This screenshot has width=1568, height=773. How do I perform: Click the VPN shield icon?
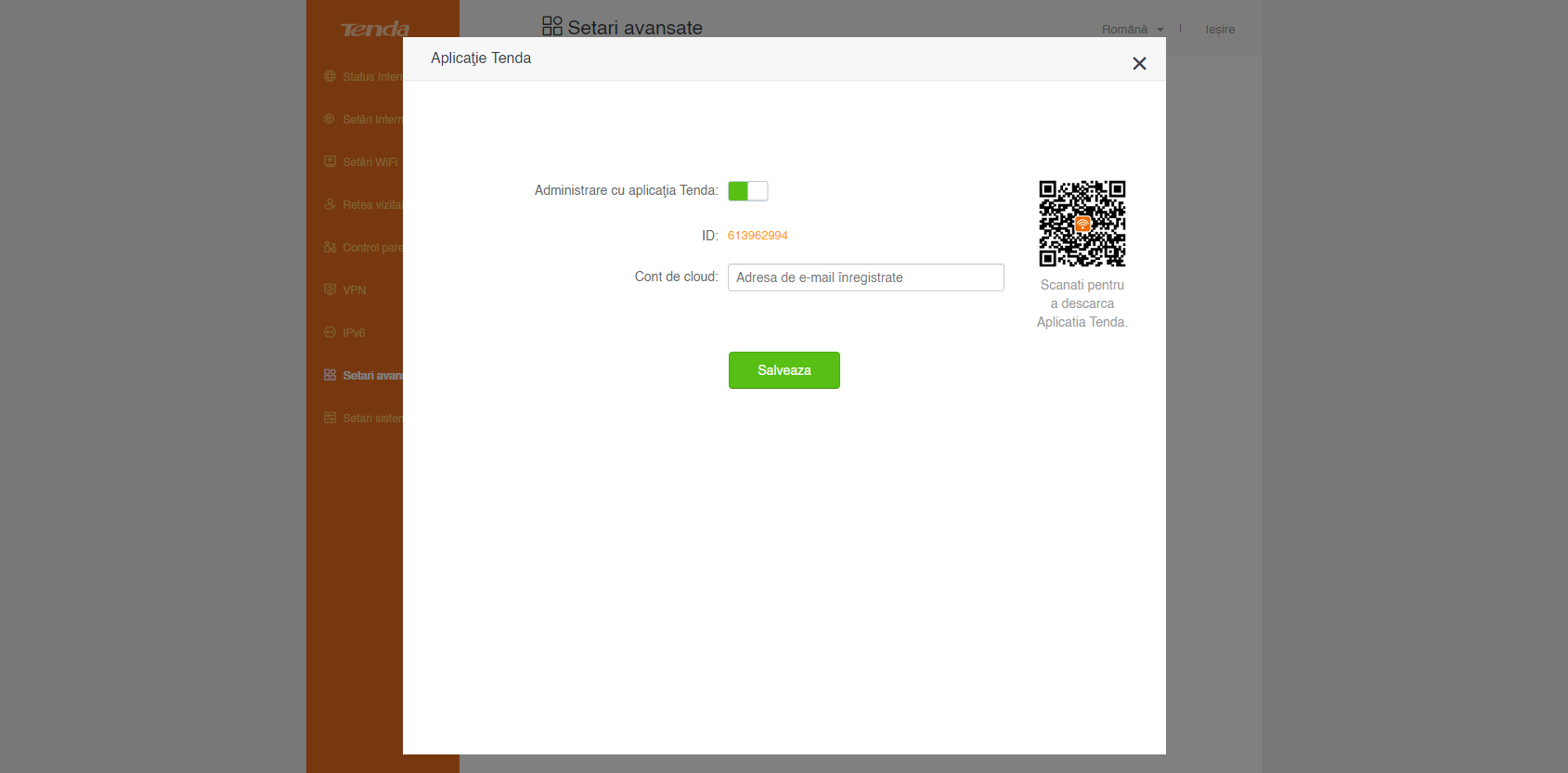click(330, 290)
